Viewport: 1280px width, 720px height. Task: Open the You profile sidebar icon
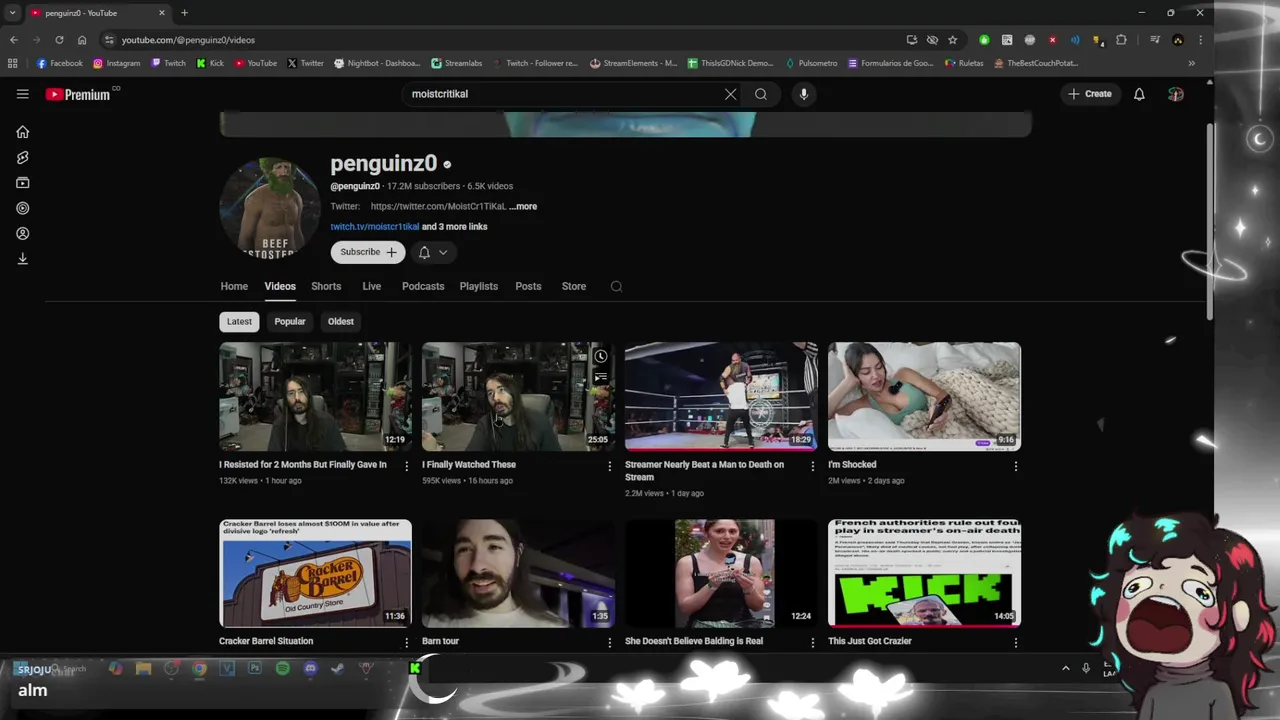click(22, 233)
